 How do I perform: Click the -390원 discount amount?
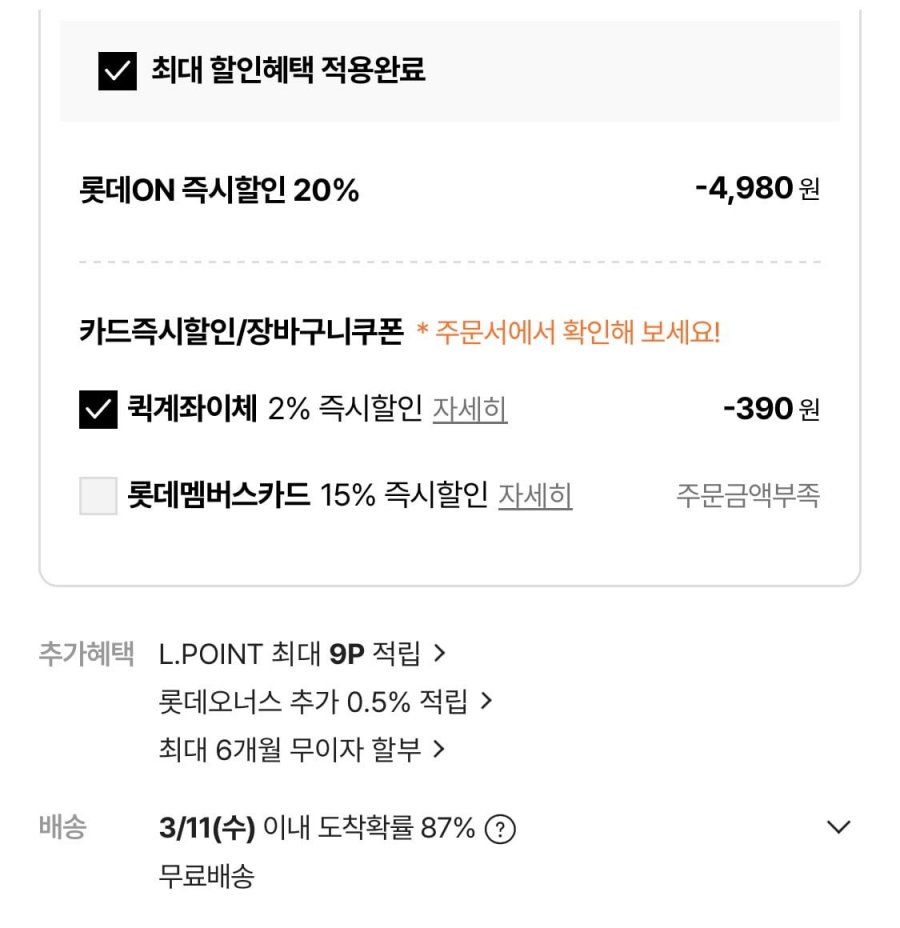pos(771,409)
